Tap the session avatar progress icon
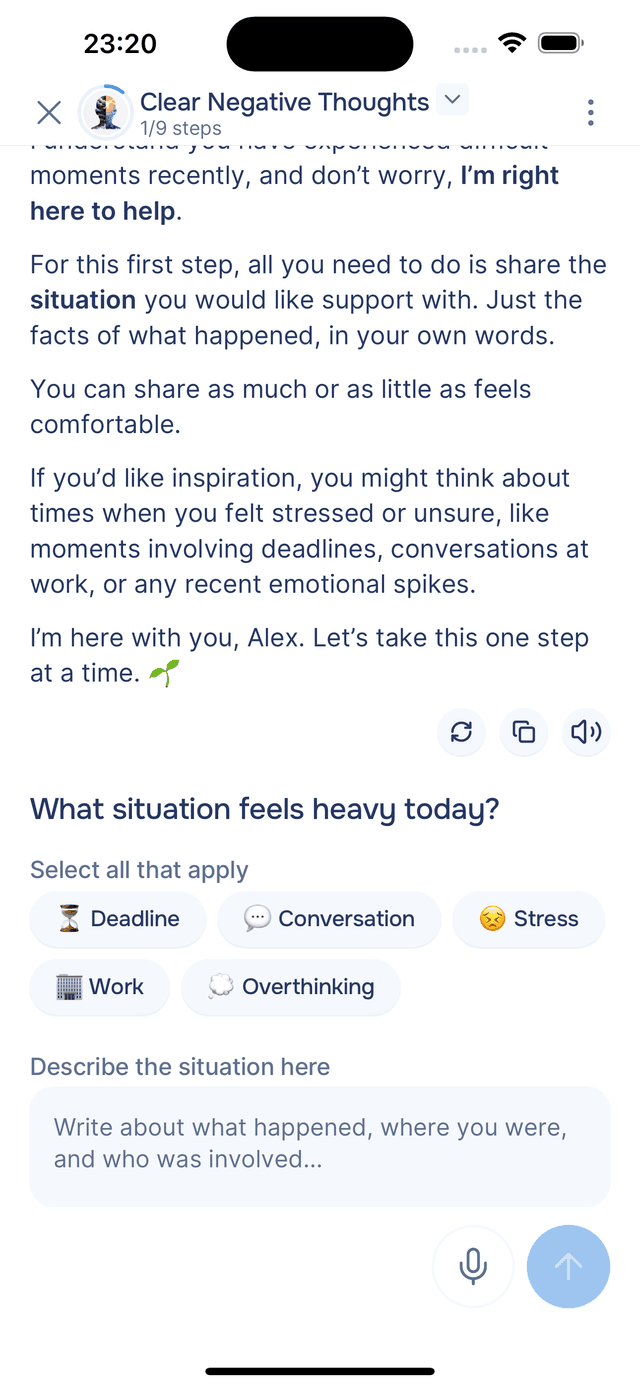This screenshot has width=640, height=1387. [x=105, y=112]
